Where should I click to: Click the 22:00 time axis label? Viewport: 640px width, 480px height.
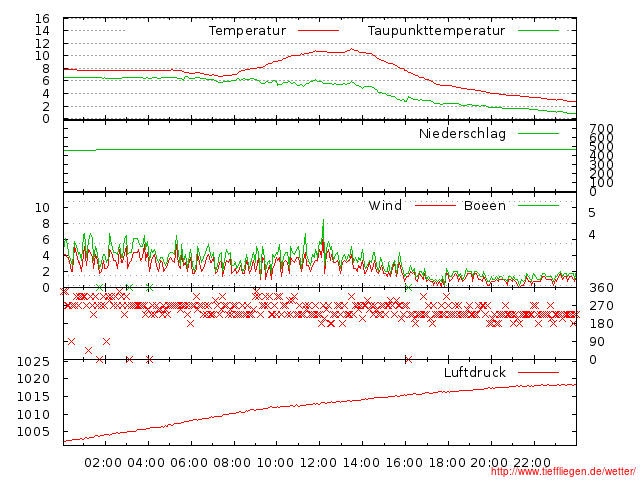[532, 463]
